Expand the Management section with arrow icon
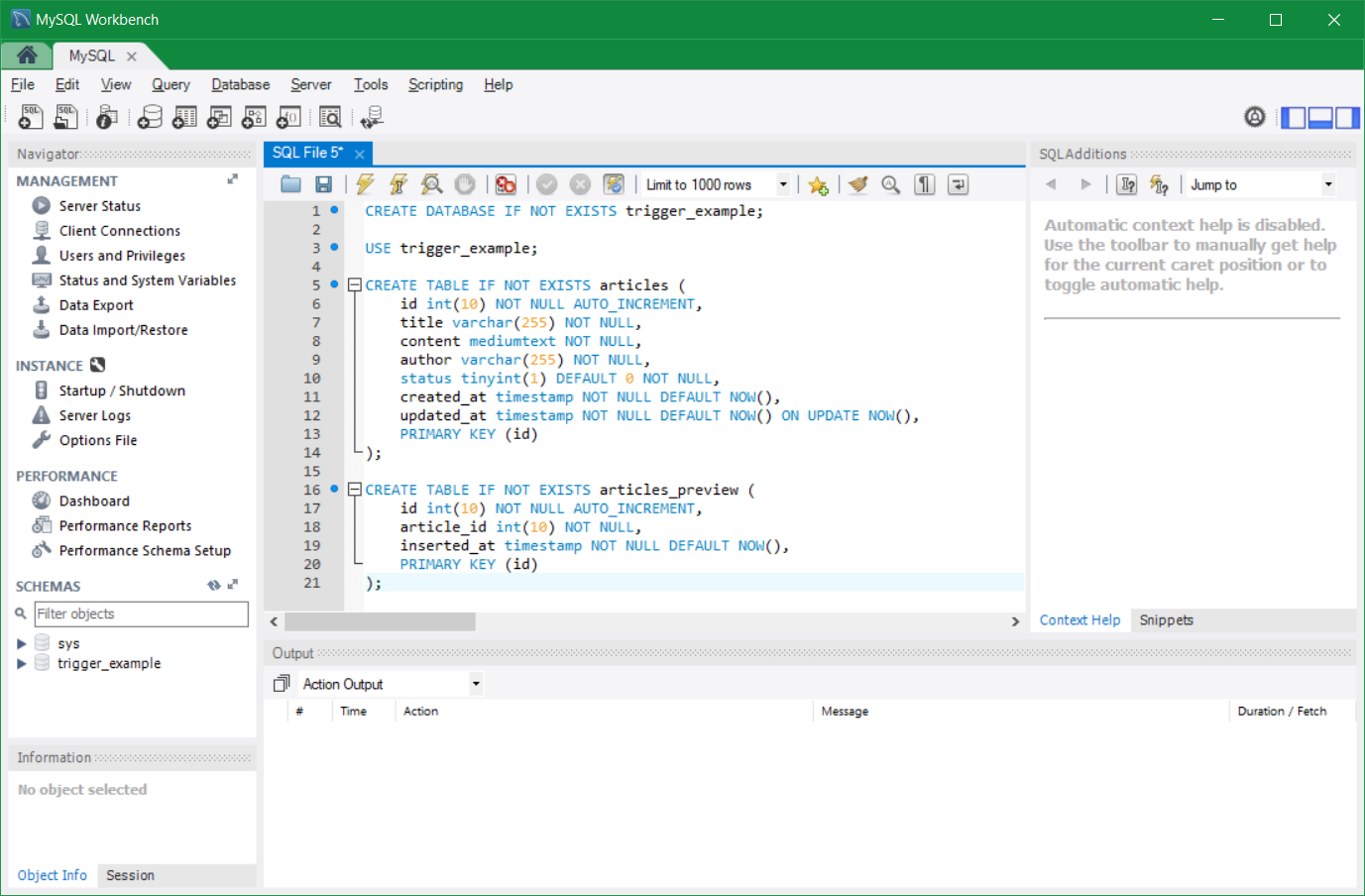1365x896 pixels. tap(233, 179)
